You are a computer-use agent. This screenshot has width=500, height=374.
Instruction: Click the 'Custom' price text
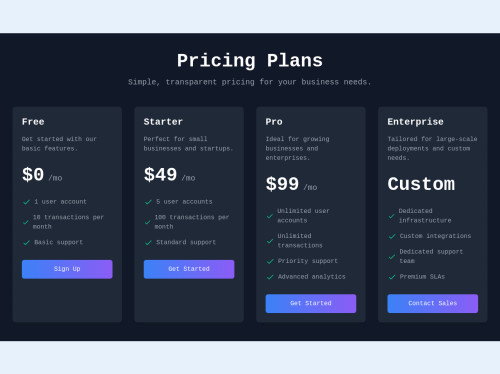coord(421,184)
